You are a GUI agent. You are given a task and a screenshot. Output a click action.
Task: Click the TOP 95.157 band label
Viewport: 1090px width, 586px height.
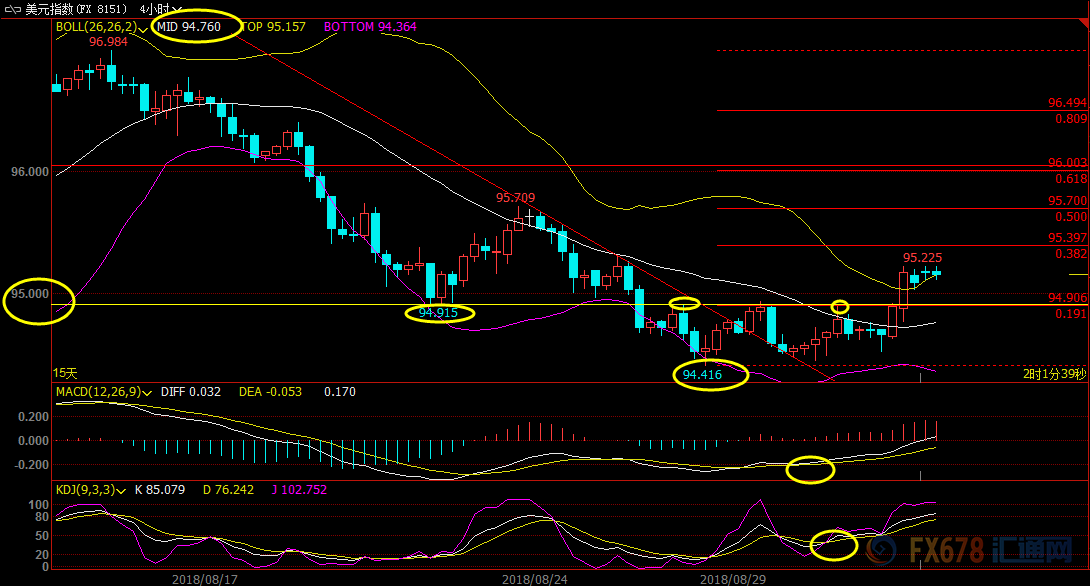(x=272, y=27)
